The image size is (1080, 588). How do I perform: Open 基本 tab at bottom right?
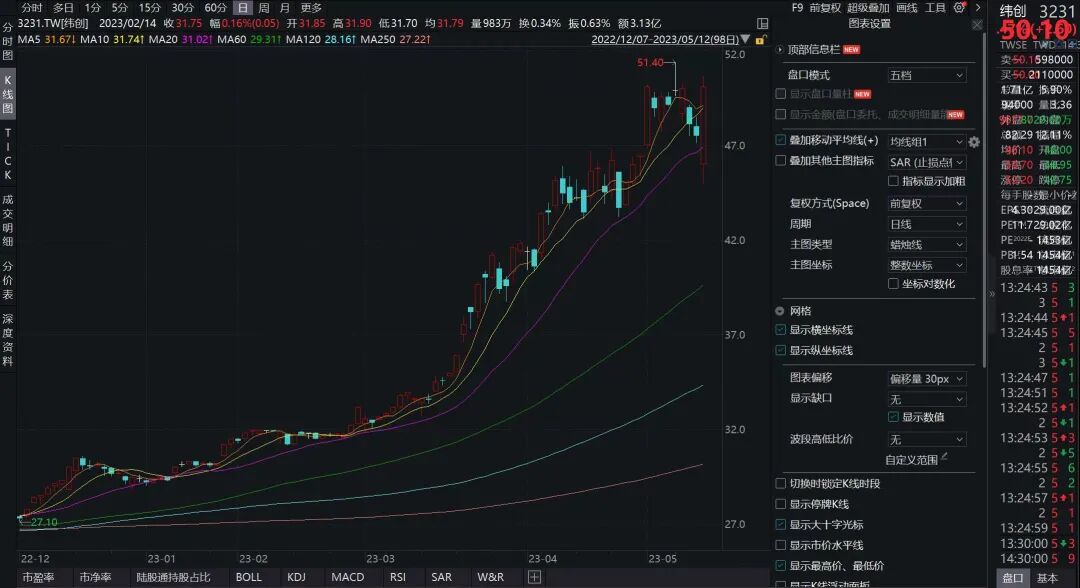pos(1048,578)
